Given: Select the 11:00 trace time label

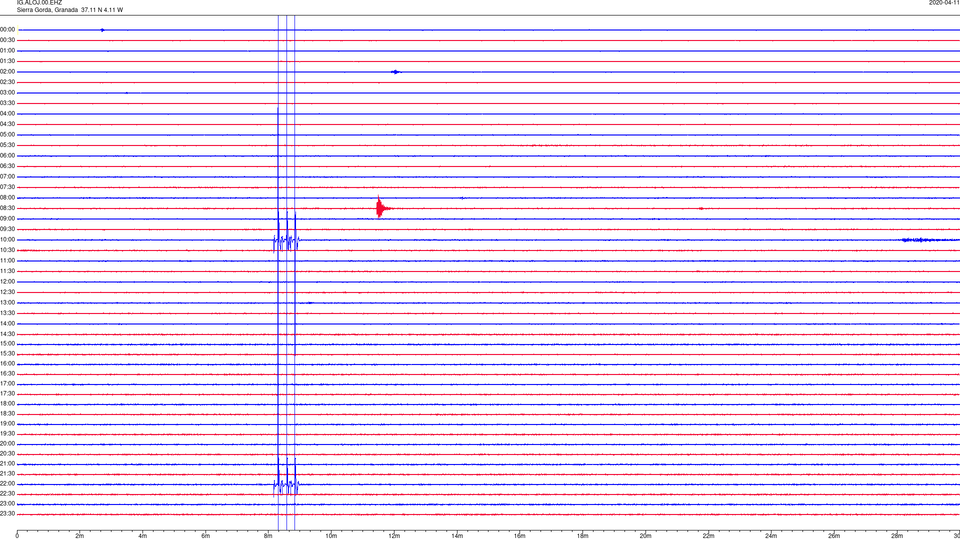Looking at the screenshot, I should (x=7, y=261).
